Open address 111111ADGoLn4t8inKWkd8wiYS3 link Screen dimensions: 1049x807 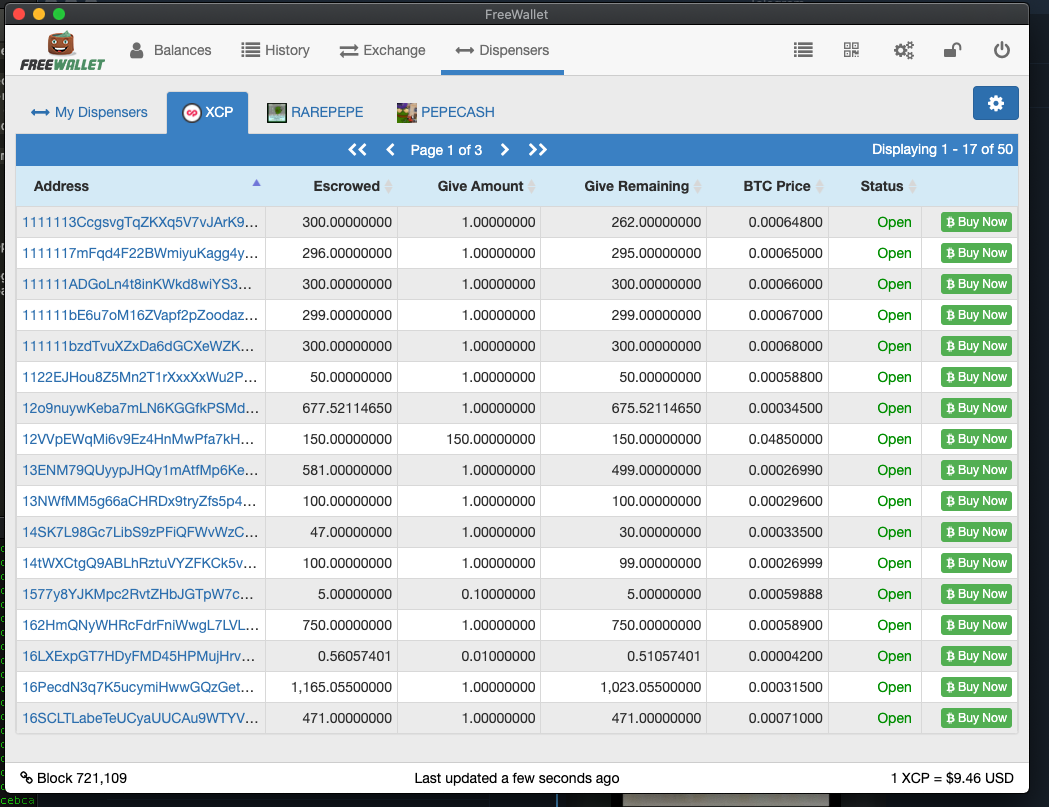pyautogui.click(x=137, y=284)
